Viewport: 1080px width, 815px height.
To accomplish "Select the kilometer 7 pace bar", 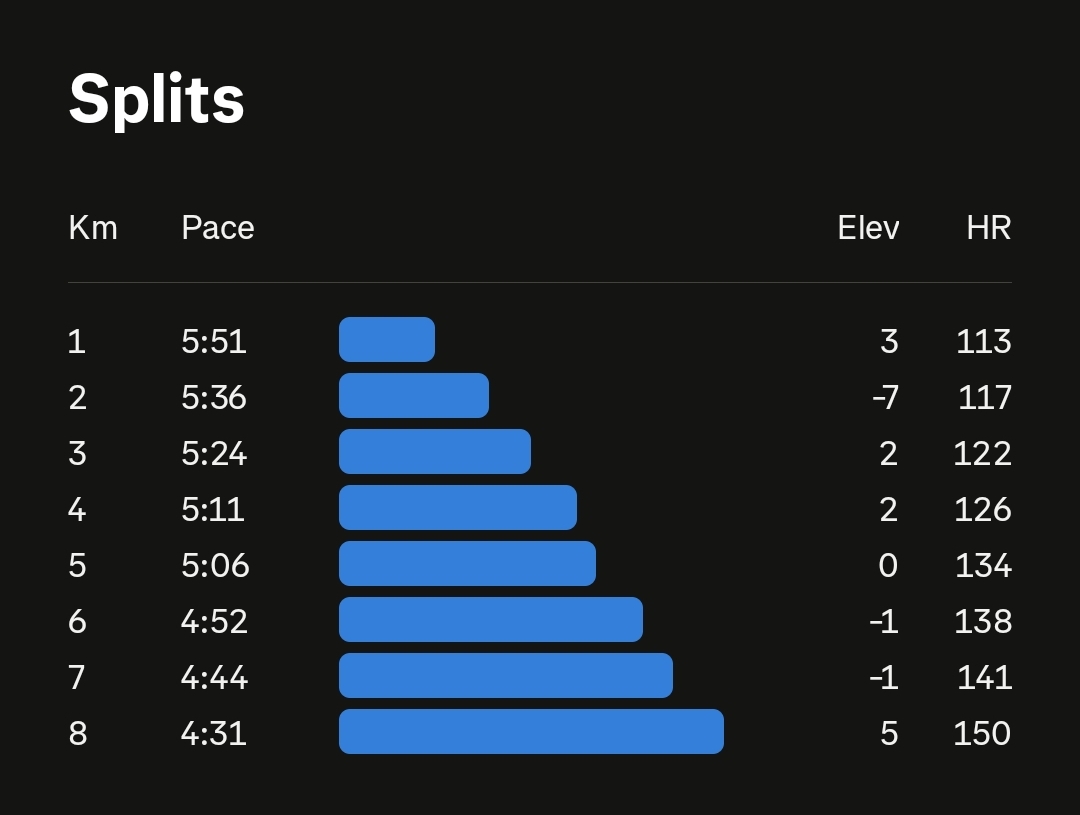I will pos(506,676).
